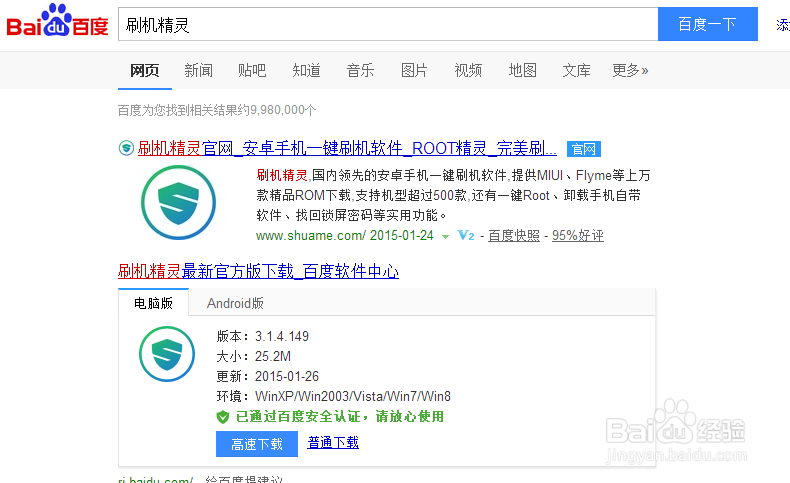Switch to the 音乐 tab

pos(360,71)
